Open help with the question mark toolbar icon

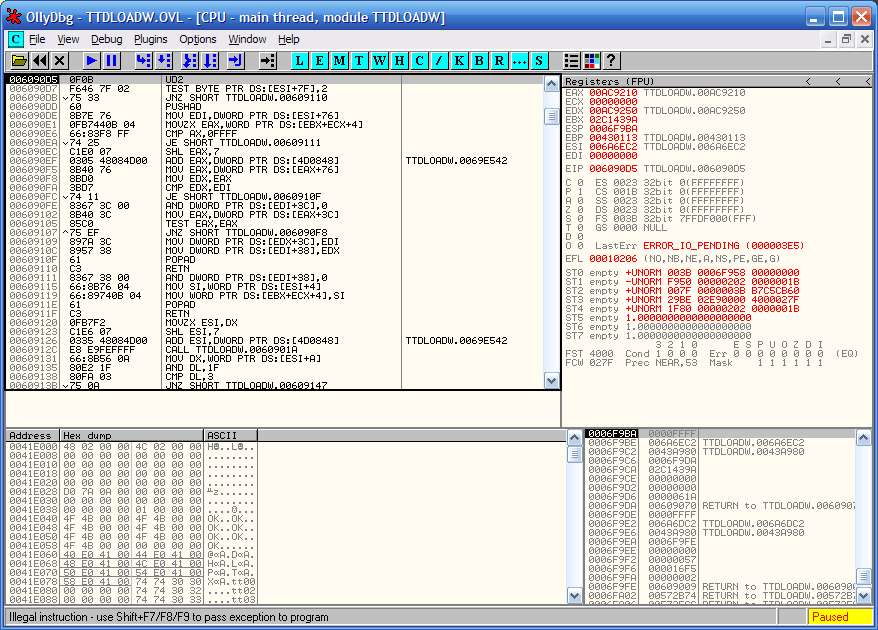611,60
